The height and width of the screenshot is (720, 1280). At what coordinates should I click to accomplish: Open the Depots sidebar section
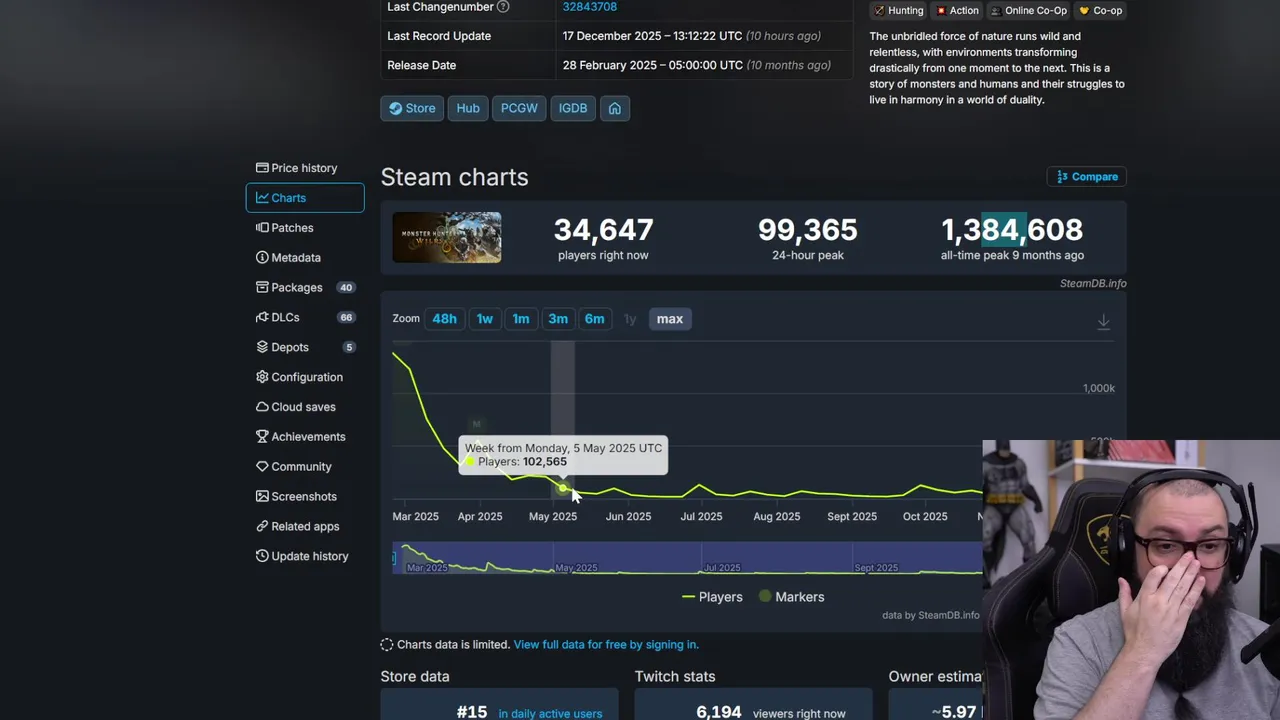coord(305,347)
